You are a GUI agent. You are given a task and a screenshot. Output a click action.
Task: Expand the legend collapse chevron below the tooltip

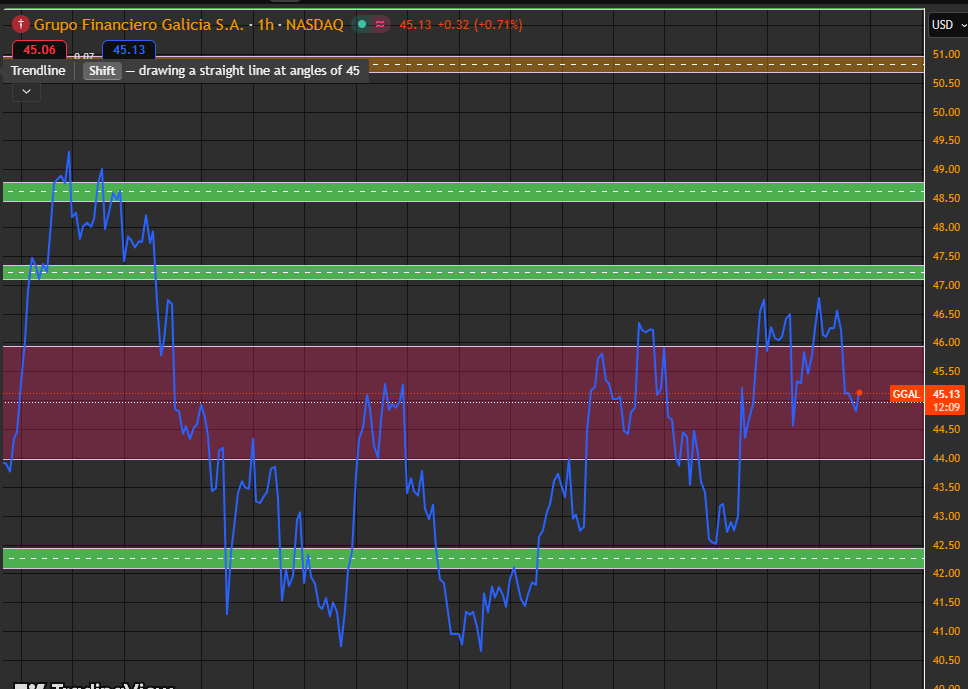click(x=27, y=92)
